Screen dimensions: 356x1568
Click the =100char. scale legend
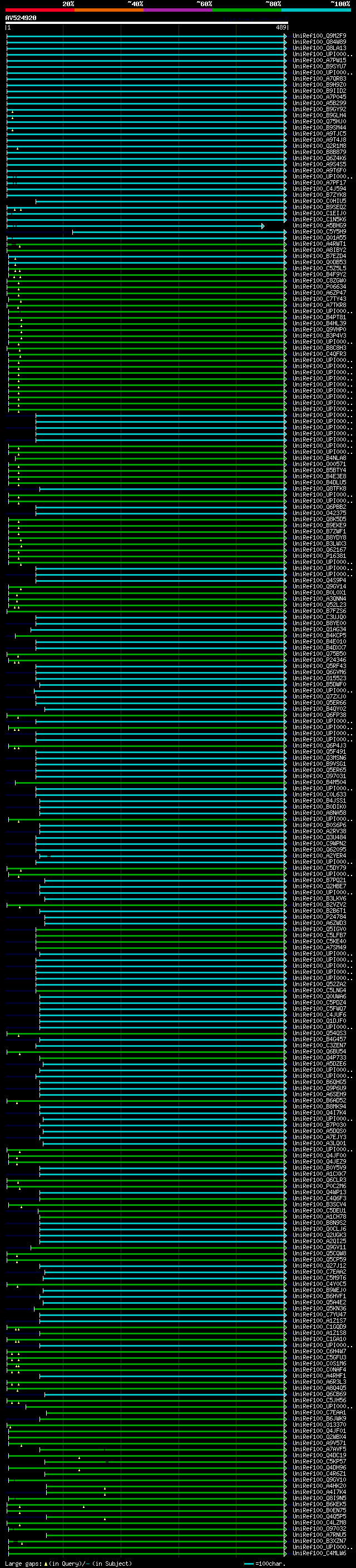(x=265, y=1563)
